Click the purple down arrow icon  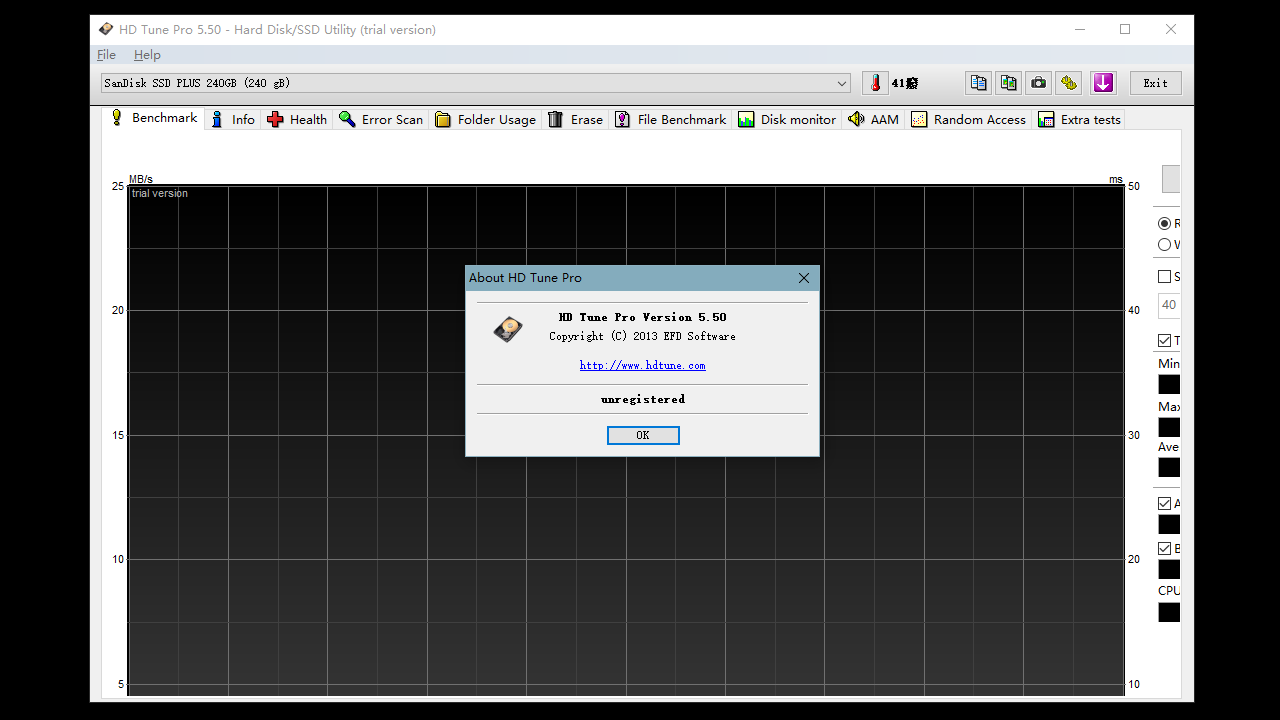pyautogui.click(x=1103, y=83)
